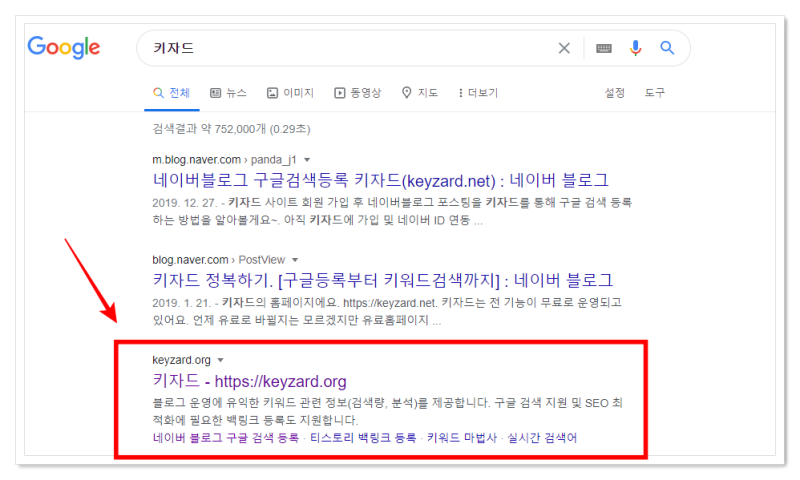Open the 동영상 tab
Viewport: 800px width, 480px height.
click(x=358, y=93)
